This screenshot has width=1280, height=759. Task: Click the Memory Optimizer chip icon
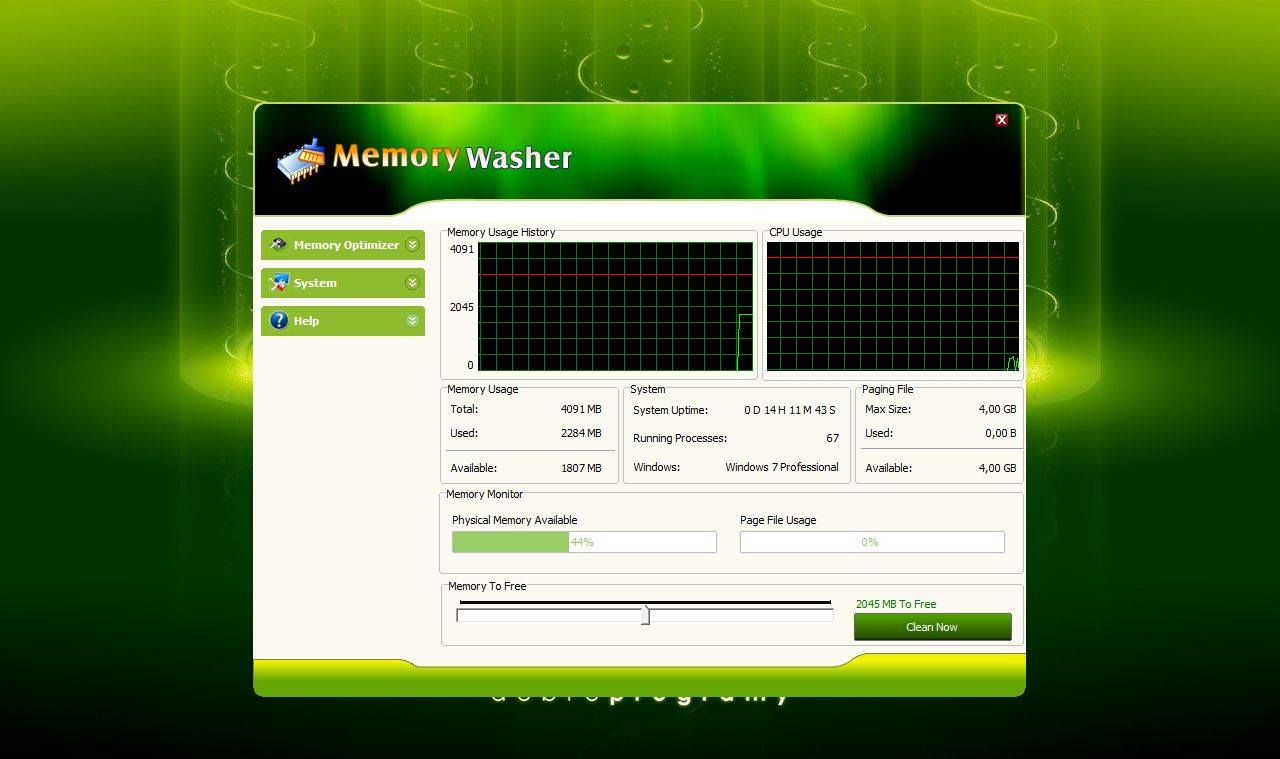278,245
